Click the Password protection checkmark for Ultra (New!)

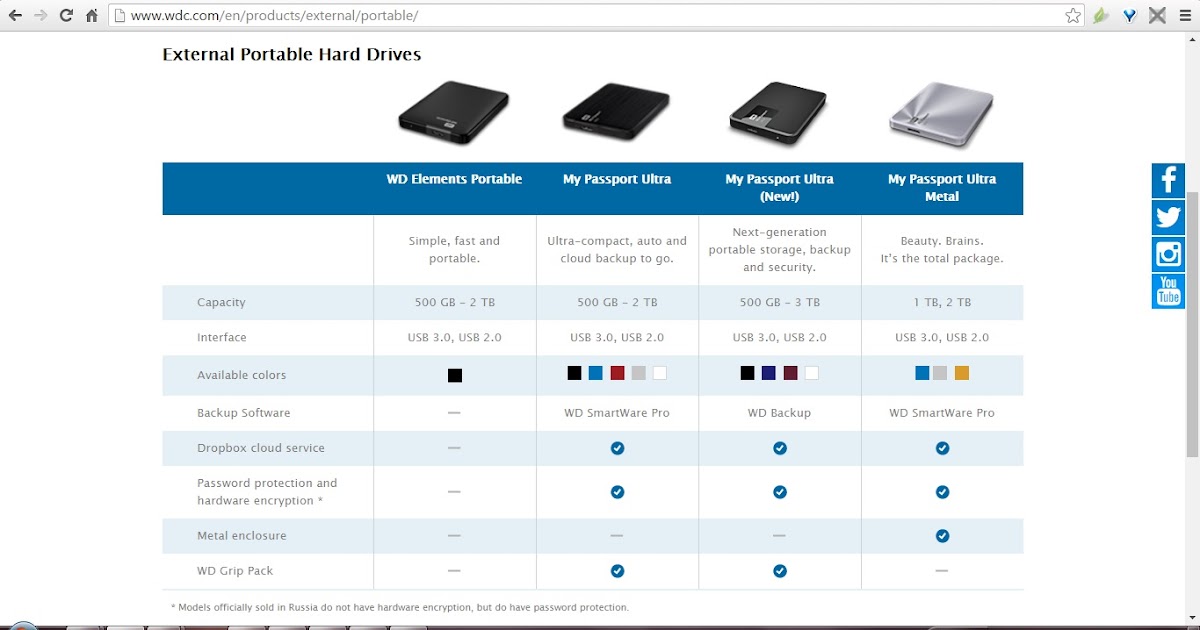tap(780, 492)
